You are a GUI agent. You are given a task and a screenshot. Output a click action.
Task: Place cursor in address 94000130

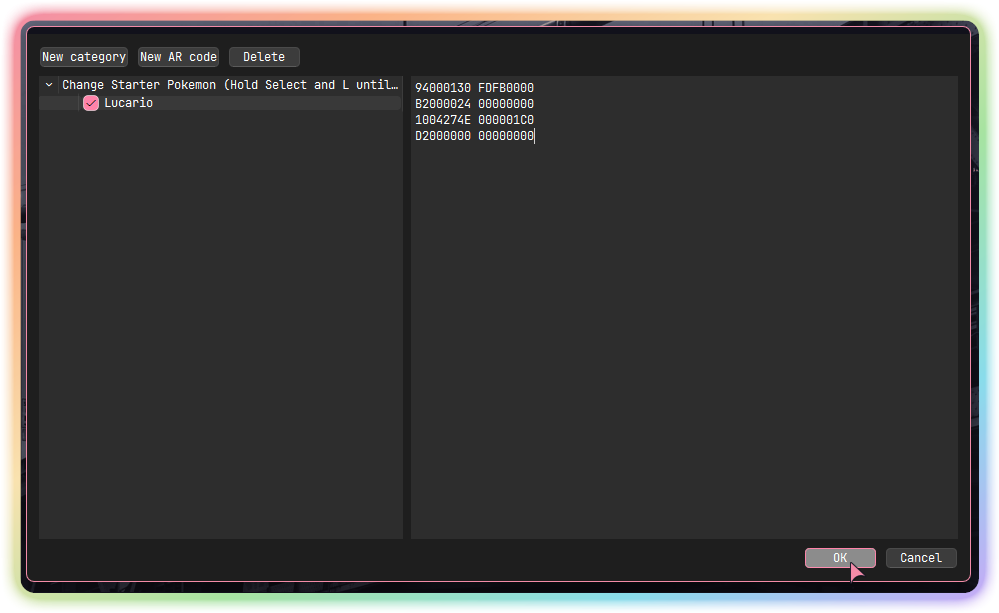pyautogui.click(x=442, y=88)
